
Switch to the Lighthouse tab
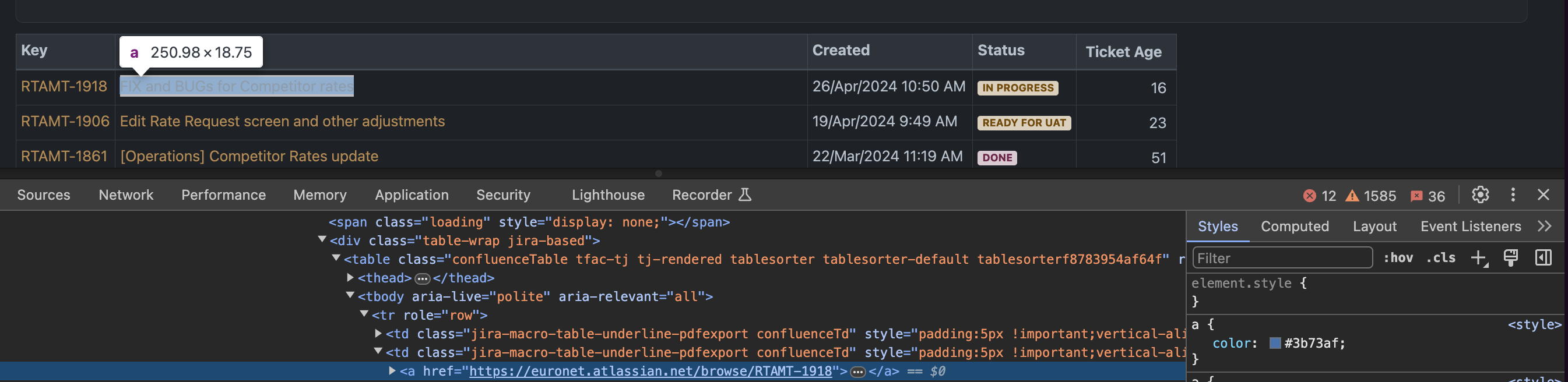608,195
